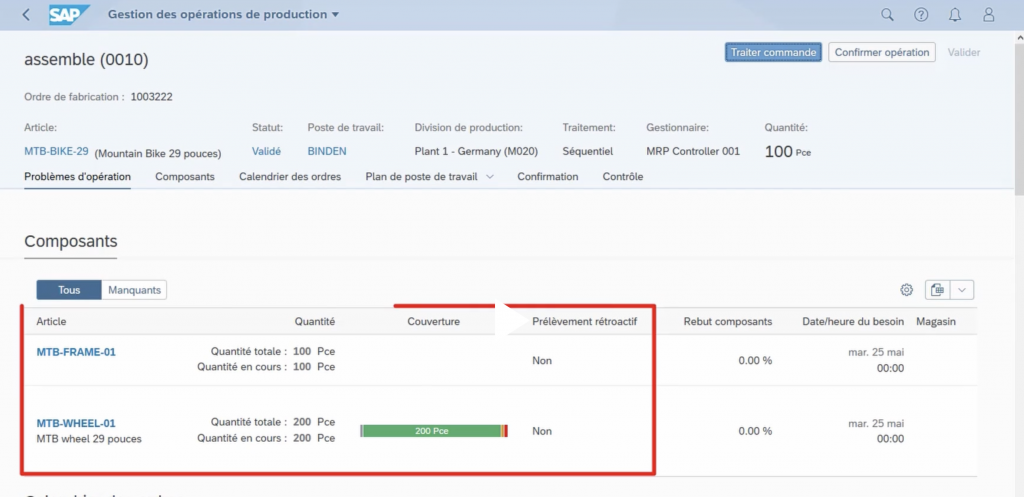Open the help question mark icon

tap(921, 15)
